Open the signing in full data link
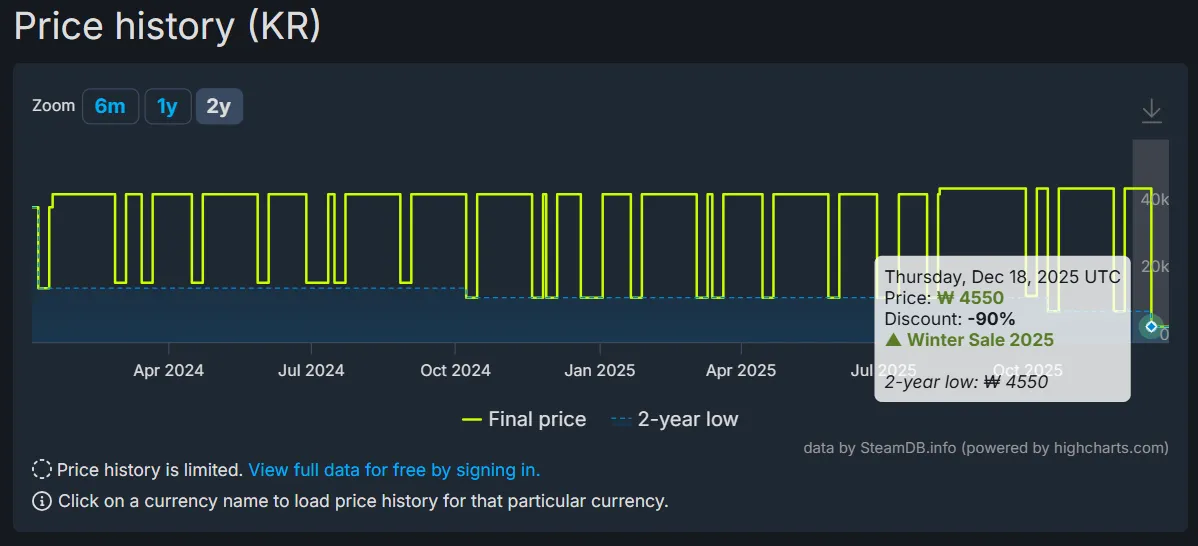Viewport: 1198px width, 546px height. [394, 470]
